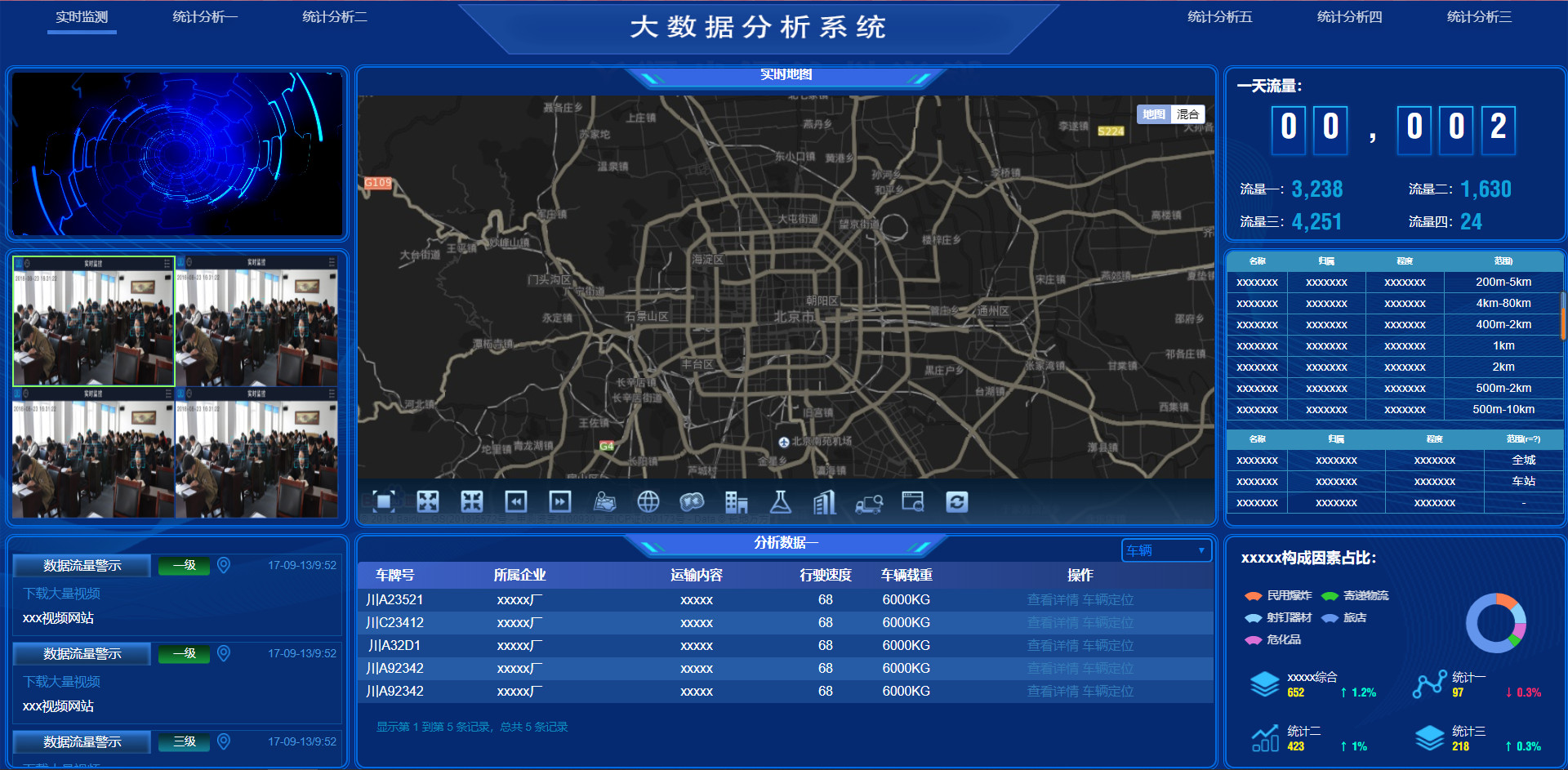Click the layered stack icon beside 统计三
The width and height of the screenshot is (1568, 770).
[x=1430, y=738]
